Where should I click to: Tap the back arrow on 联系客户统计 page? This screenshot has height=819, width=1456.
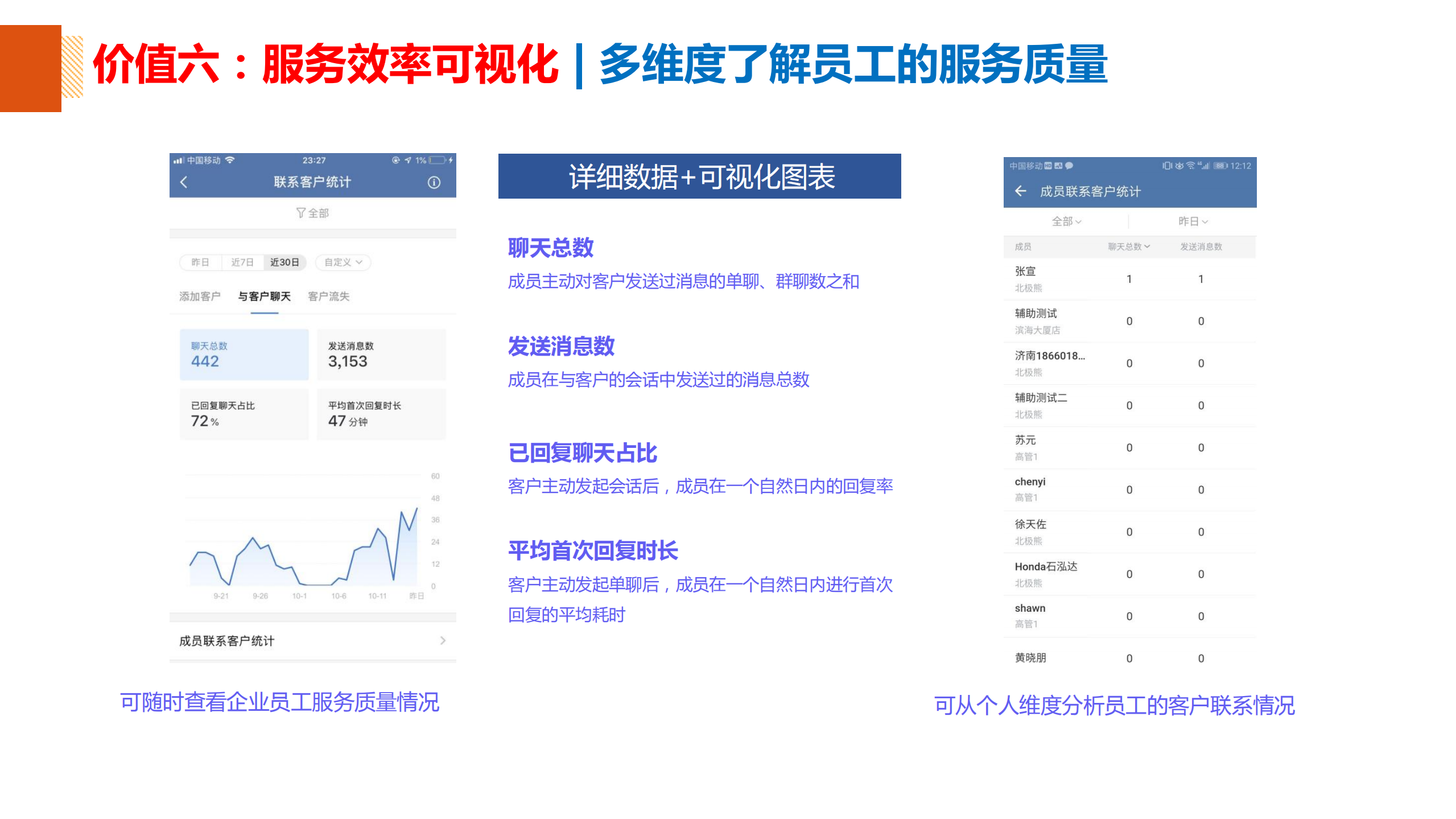click(x=183, y=181)
